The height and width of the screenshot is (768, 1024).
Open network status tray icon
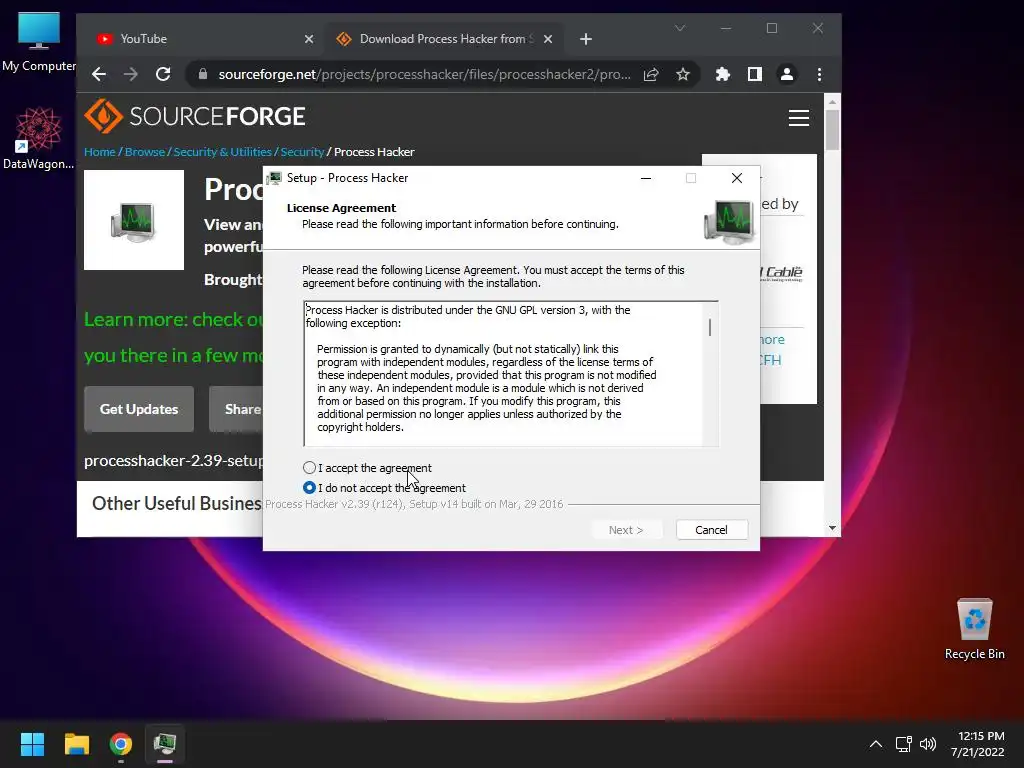pos(903,744)
